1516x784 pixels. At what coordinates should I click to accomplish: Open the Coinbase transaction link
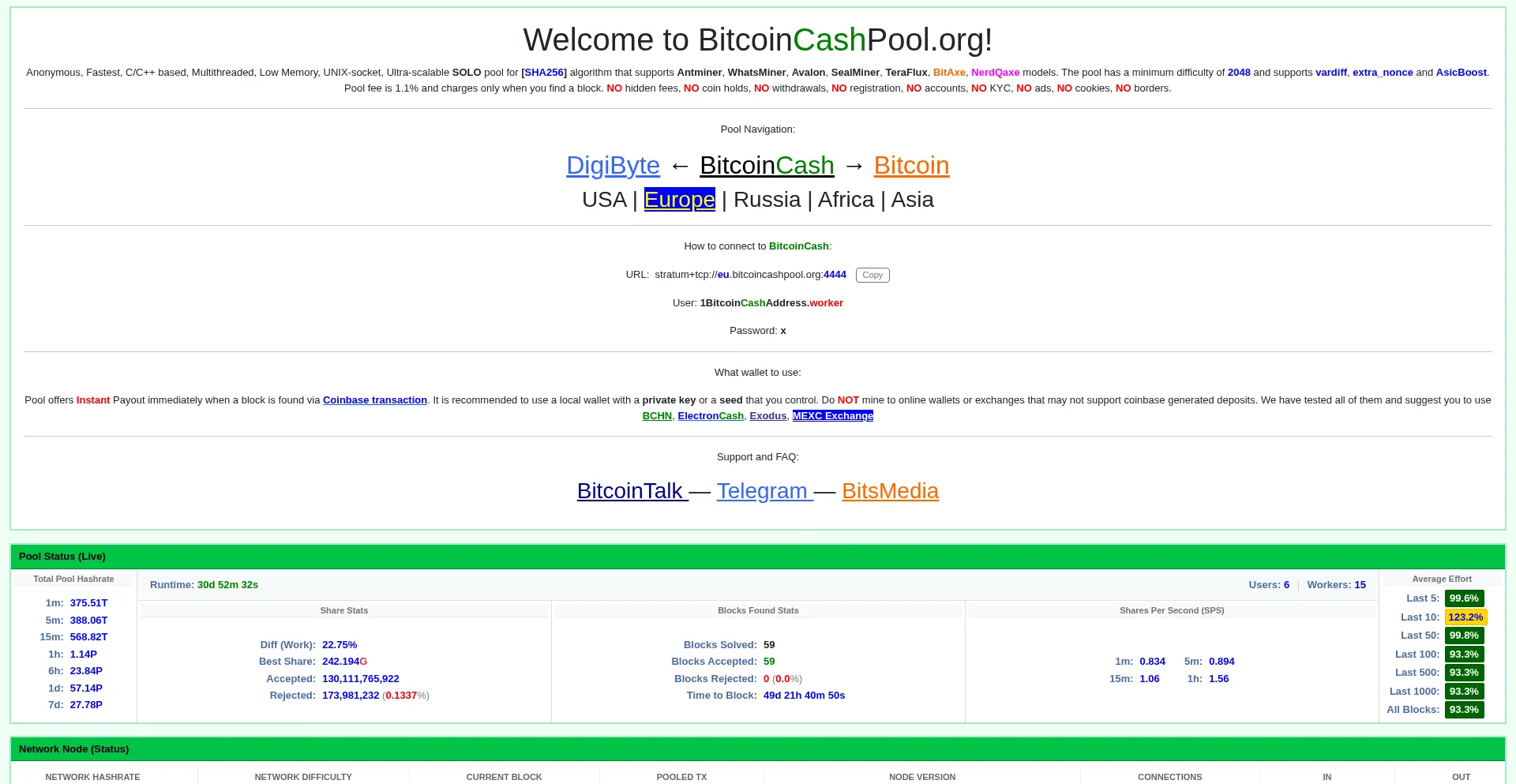click(x=375, y=400)
